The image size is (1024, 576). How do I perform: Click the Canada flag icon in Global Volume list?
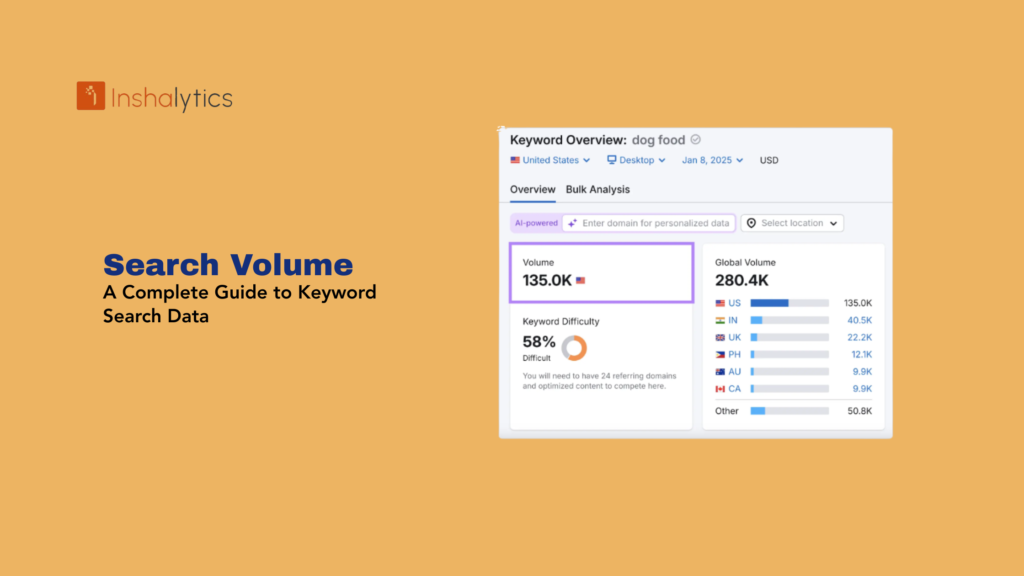pyautogui.click(x=720, y=388)
